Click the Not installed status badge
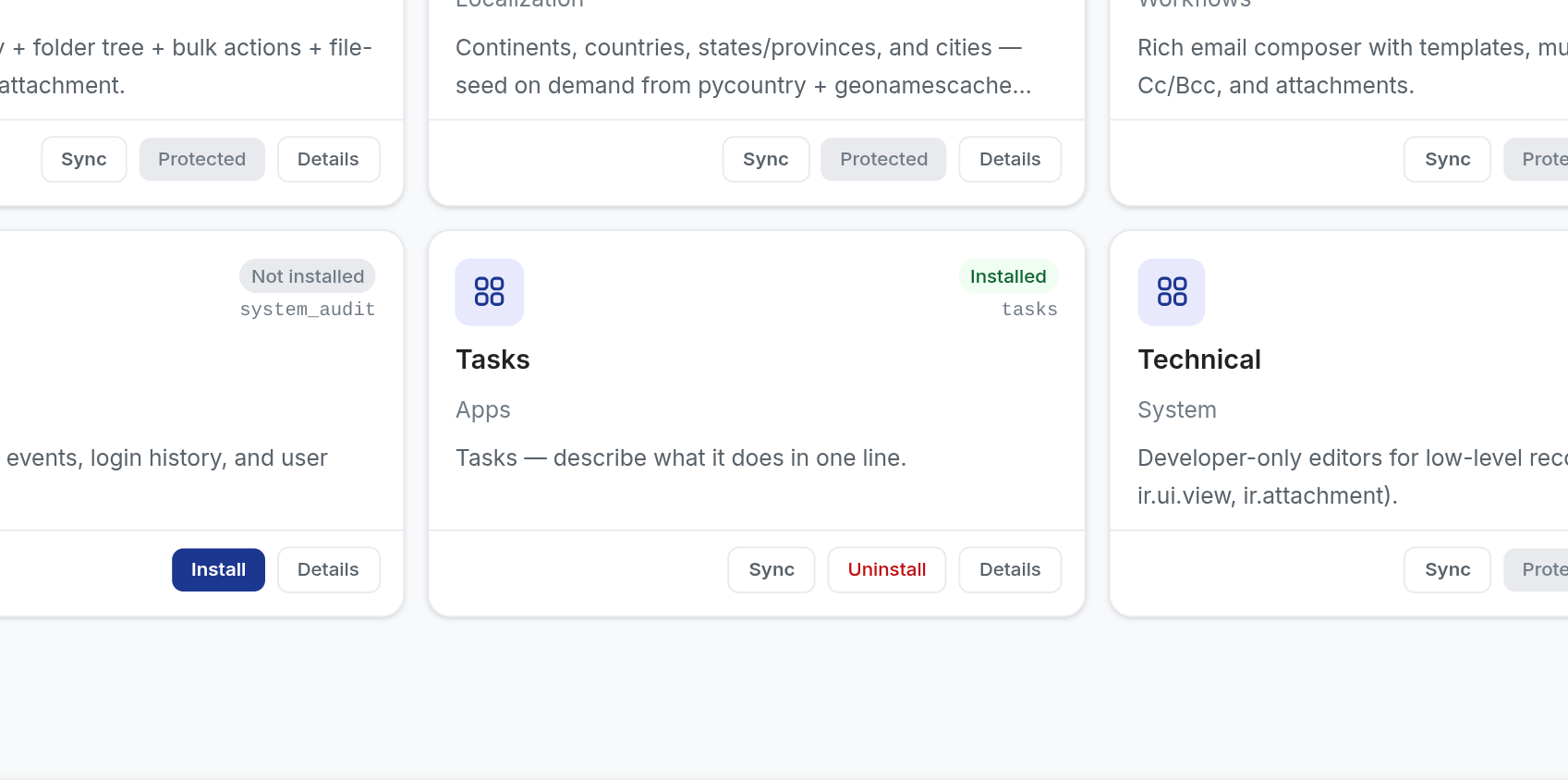This screenshot has height=780, width=1568. (x=308, y=276)
